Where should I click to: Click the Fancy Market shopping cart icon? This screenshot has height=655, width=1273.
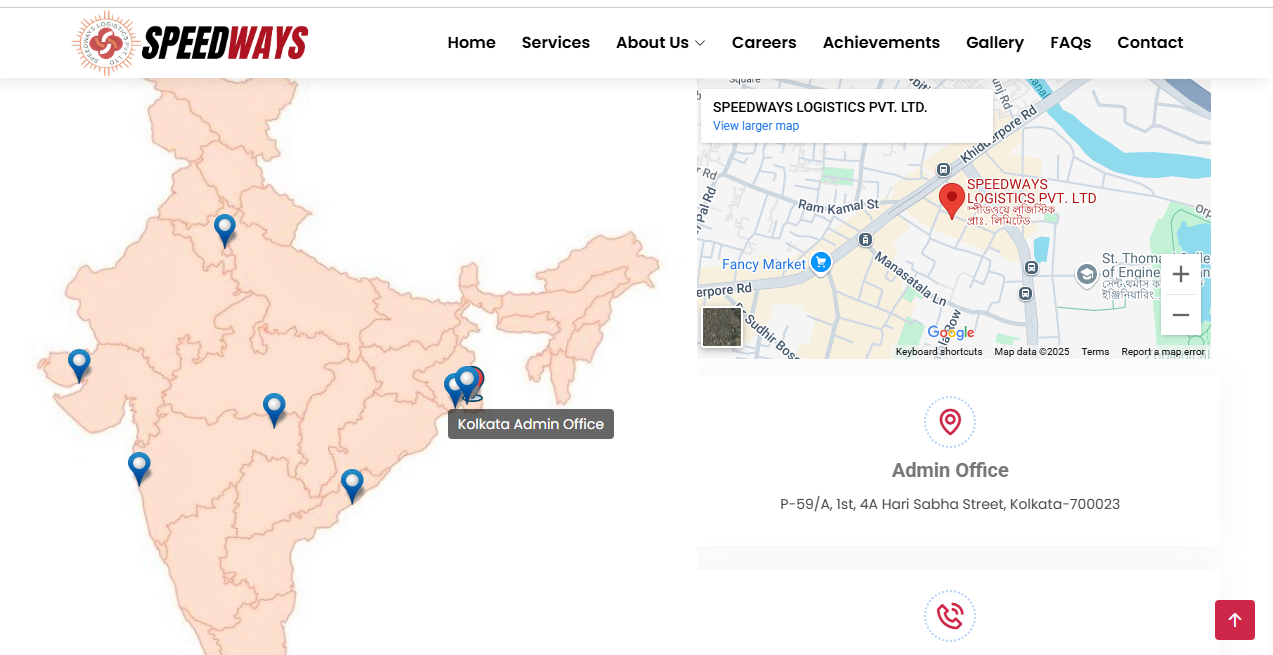[821, 263]
